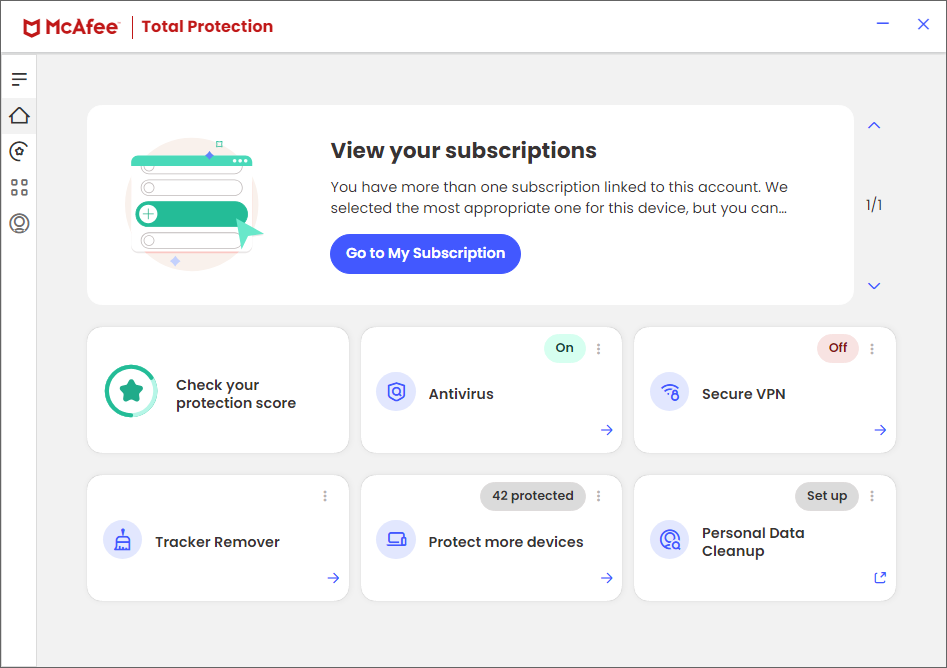Click the Antivirus On status badge

click(564, 348)
